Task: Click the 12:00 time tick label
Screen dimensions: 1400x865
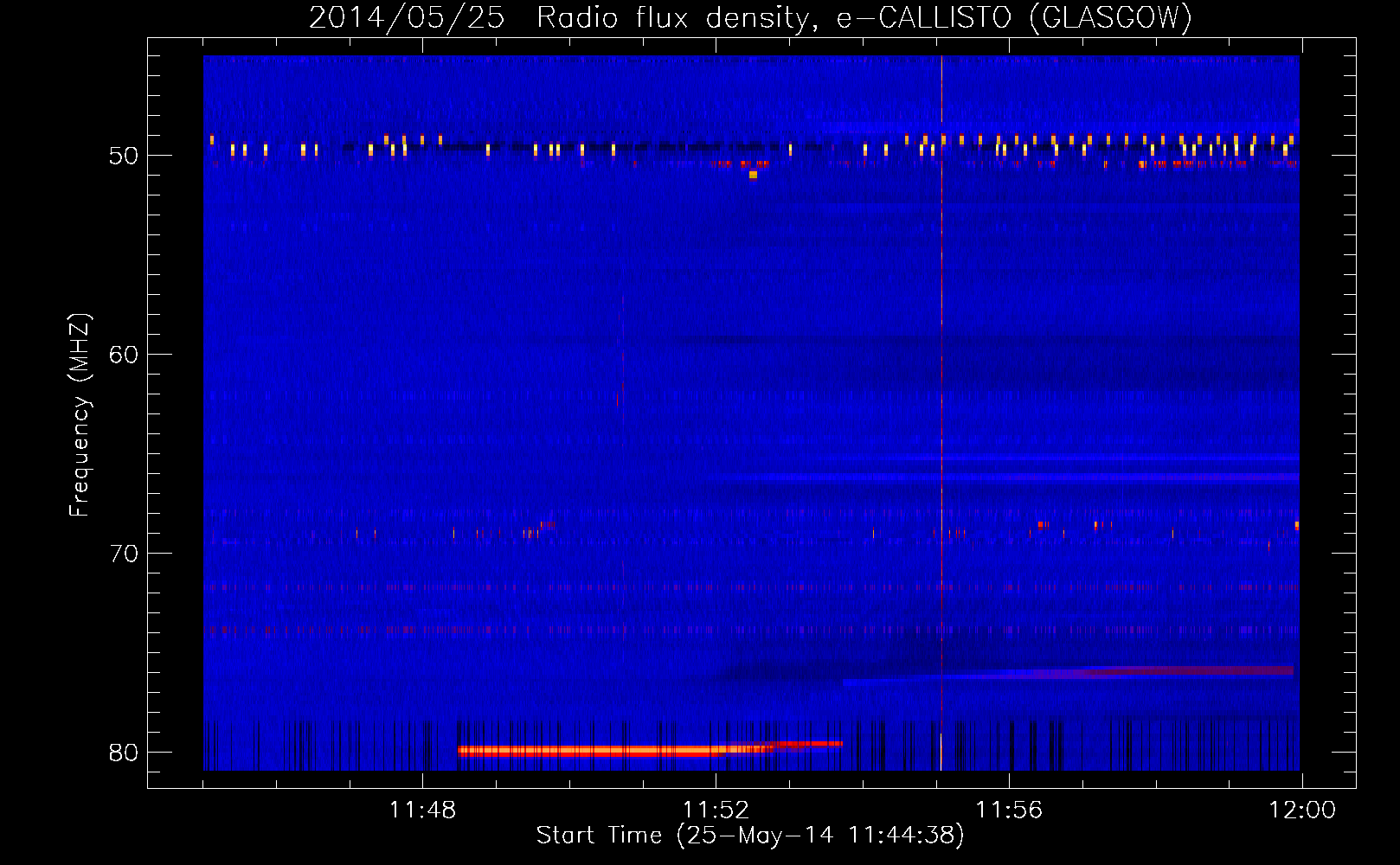Action: (x=1302, y=811)
